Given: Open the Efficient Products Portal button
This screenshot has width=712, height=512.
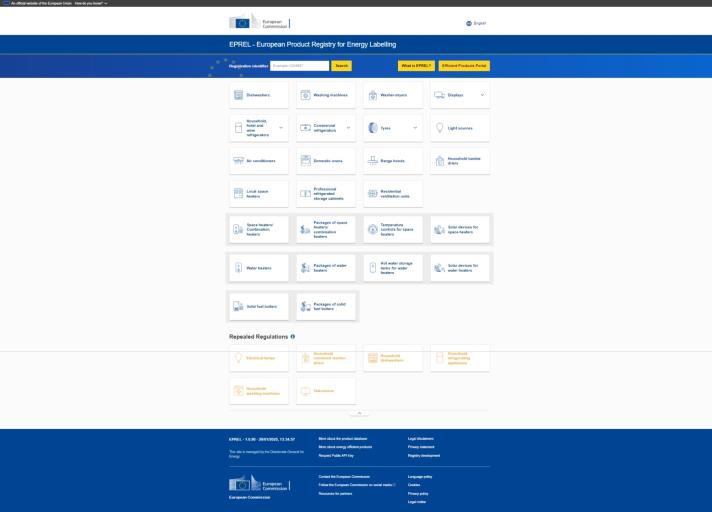Looking at the screenshot, I should 464,66.
